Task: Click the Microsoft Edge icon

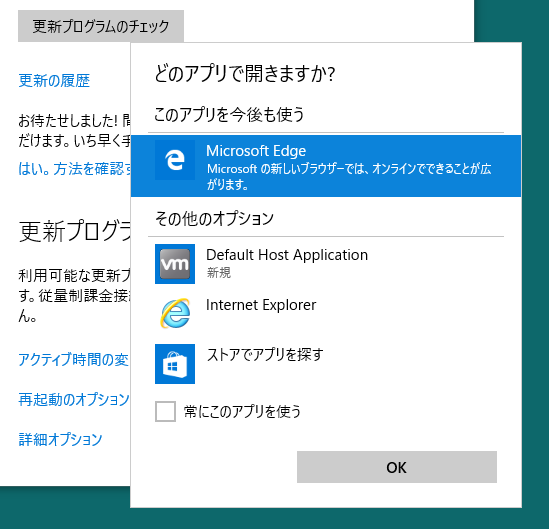Action: [x=175, y=160]
